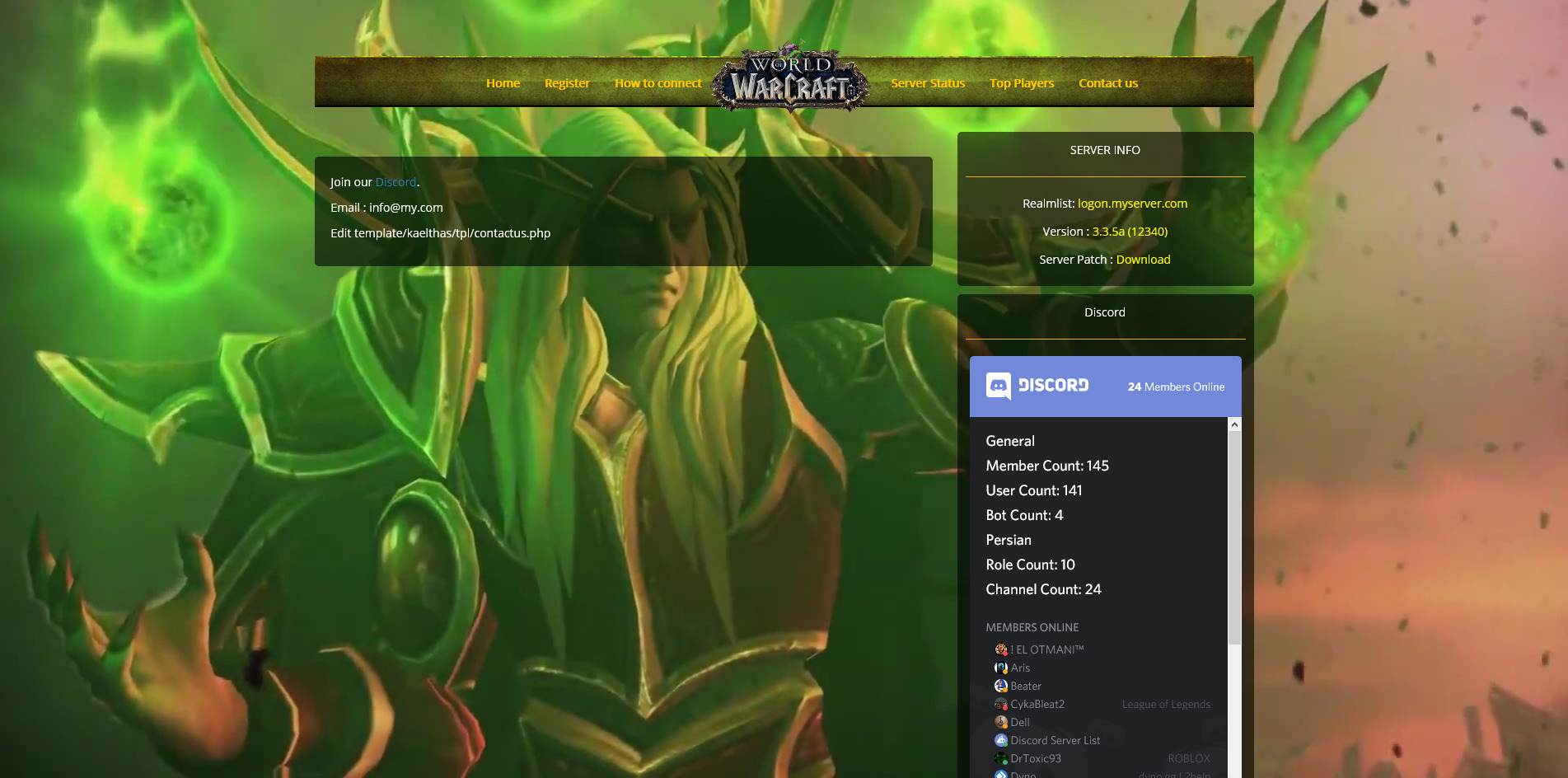Click the 3.3.5a (12340) version link

(1130, 232)
